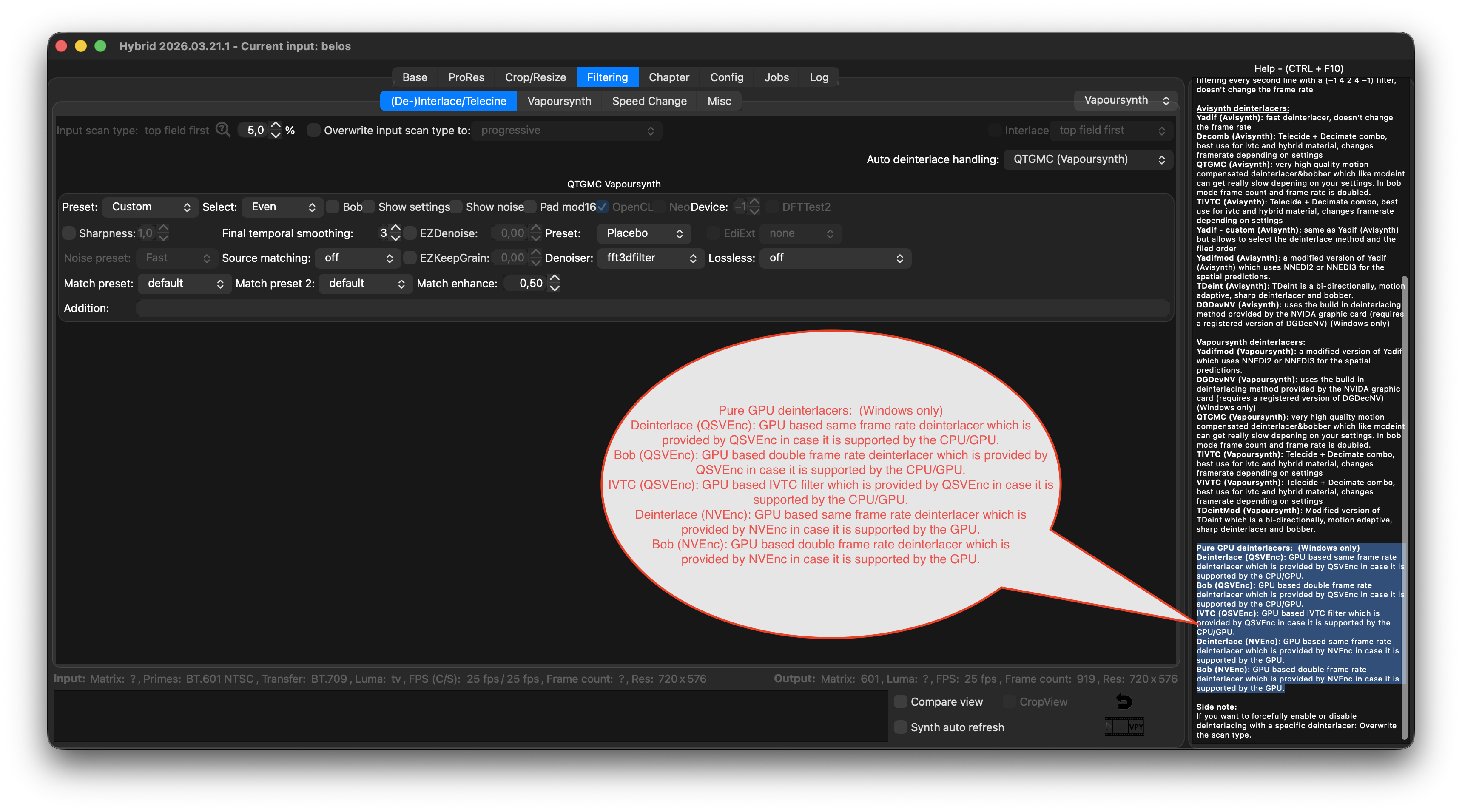
Task: Click the Match enhance value field
Action: tap(526, 284)
